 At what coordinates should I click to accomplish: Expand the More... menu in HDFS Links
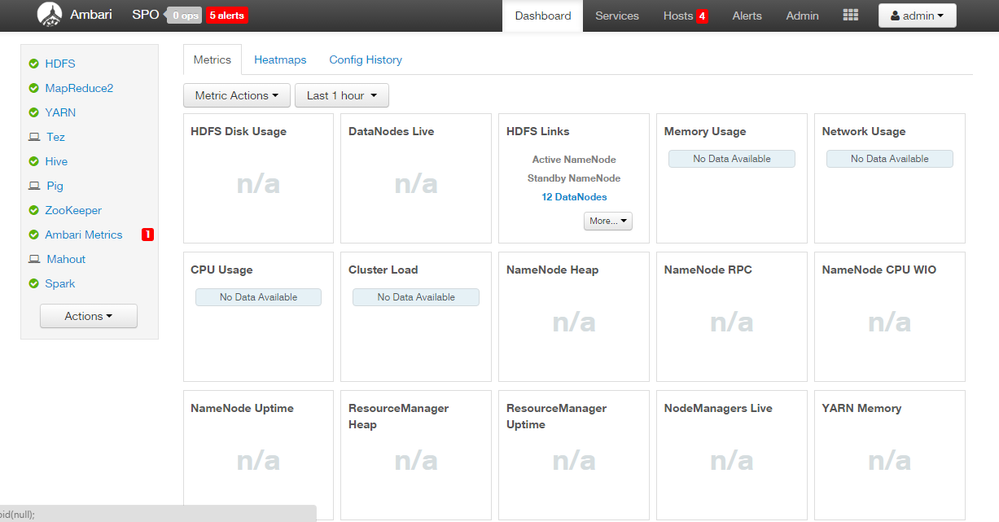pyautogui.click(x=608, y=221)
